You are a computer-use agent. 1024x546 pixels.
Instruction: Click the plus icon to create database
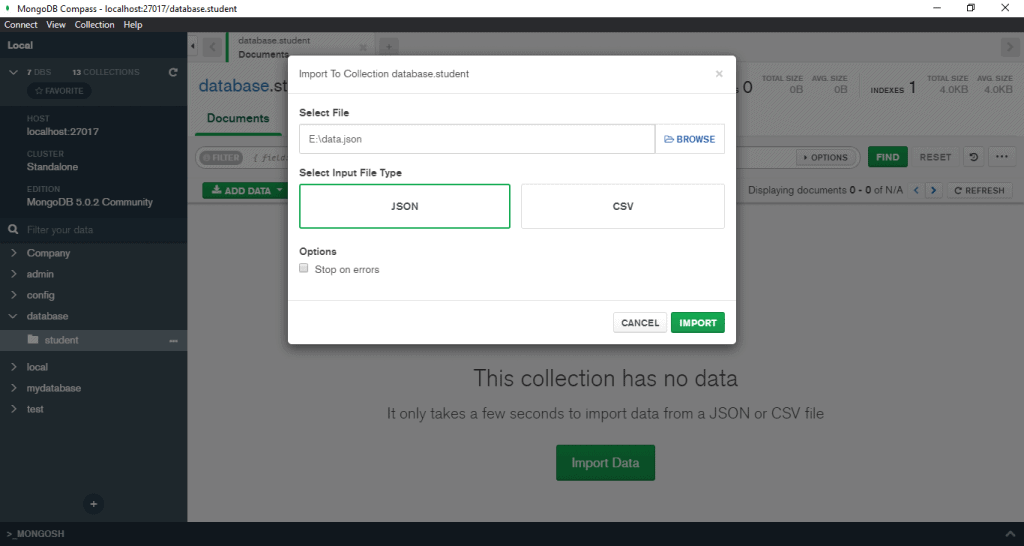click(93, 504)
